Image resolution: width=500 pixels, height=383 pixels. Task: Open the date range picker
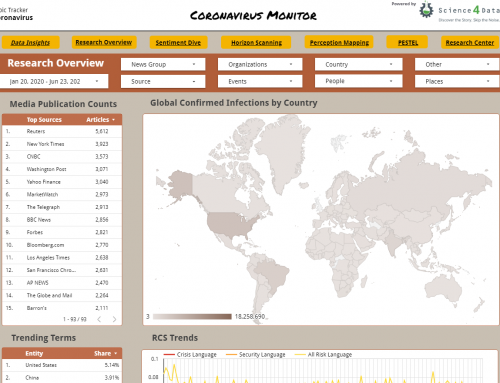point(54,81)
